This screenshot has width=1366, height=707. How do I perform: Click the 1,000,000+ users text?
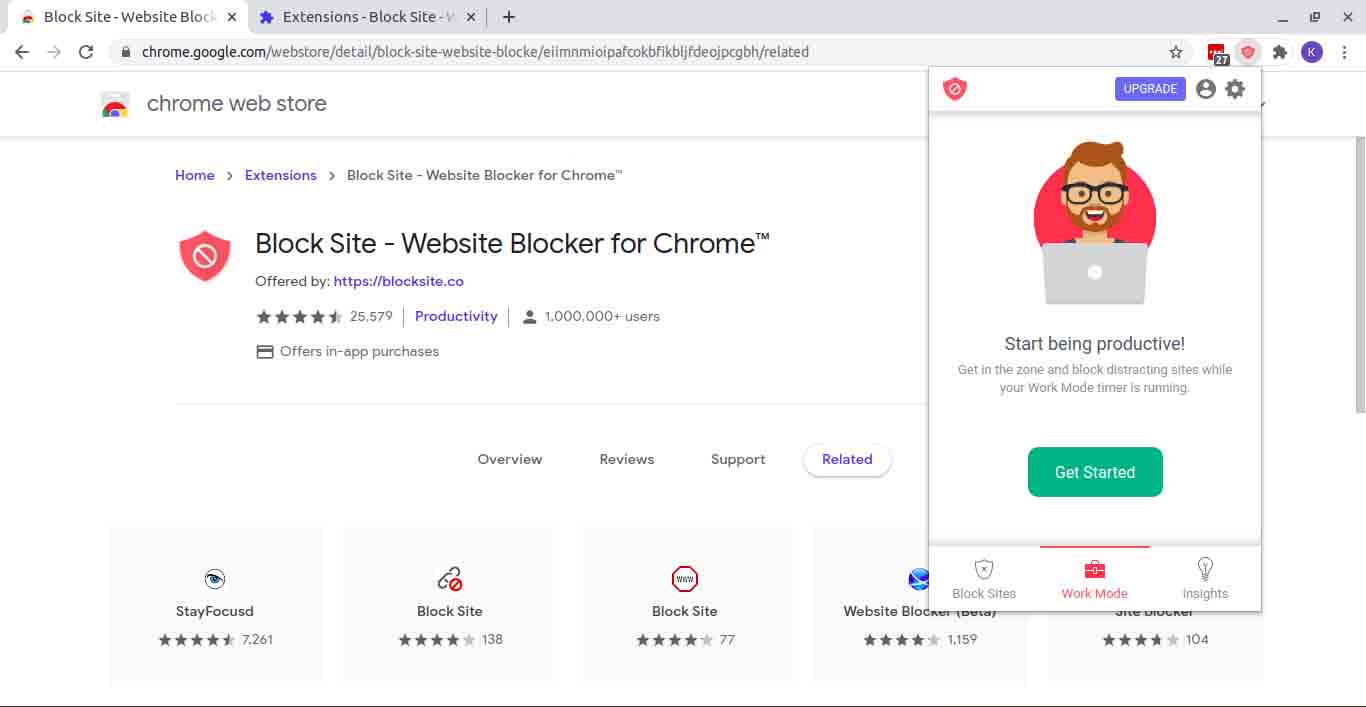(602, 316)
